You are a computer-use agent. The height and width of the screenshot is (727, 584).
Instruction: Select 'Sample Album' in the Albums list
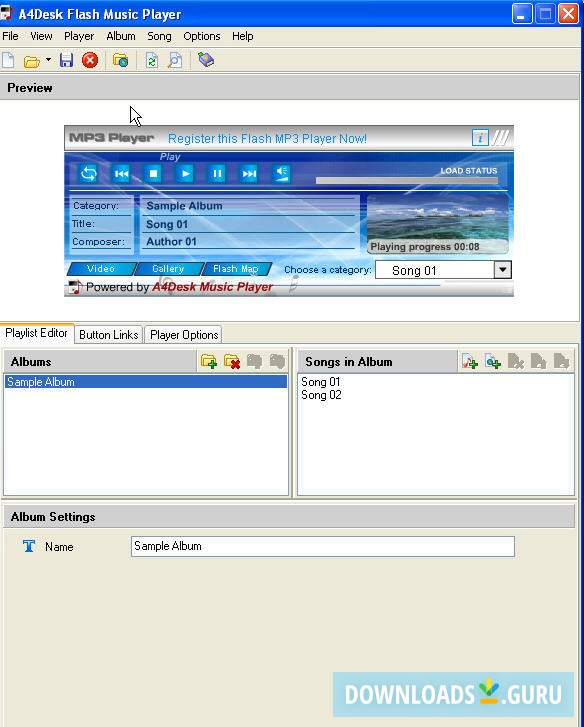146,382
